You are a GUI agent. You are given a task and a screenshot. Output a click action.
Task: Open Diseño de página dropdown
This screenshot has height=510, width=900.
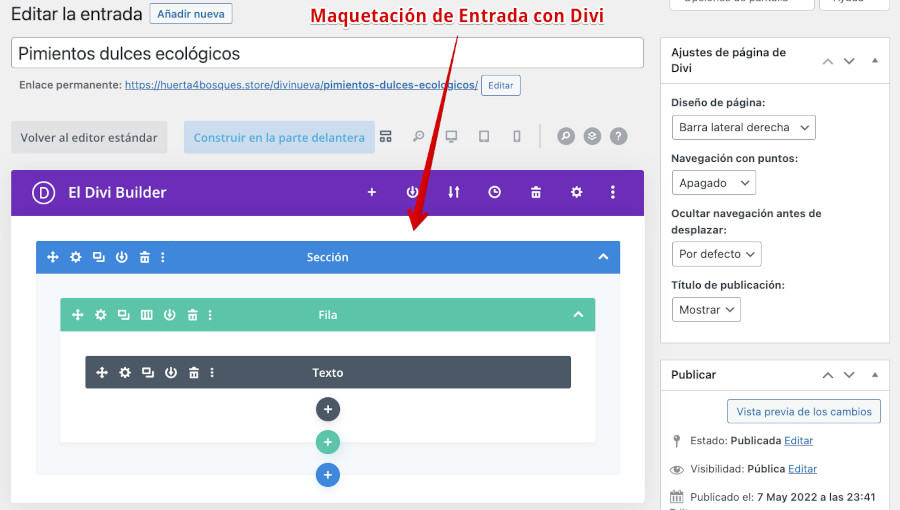[743, 127]
